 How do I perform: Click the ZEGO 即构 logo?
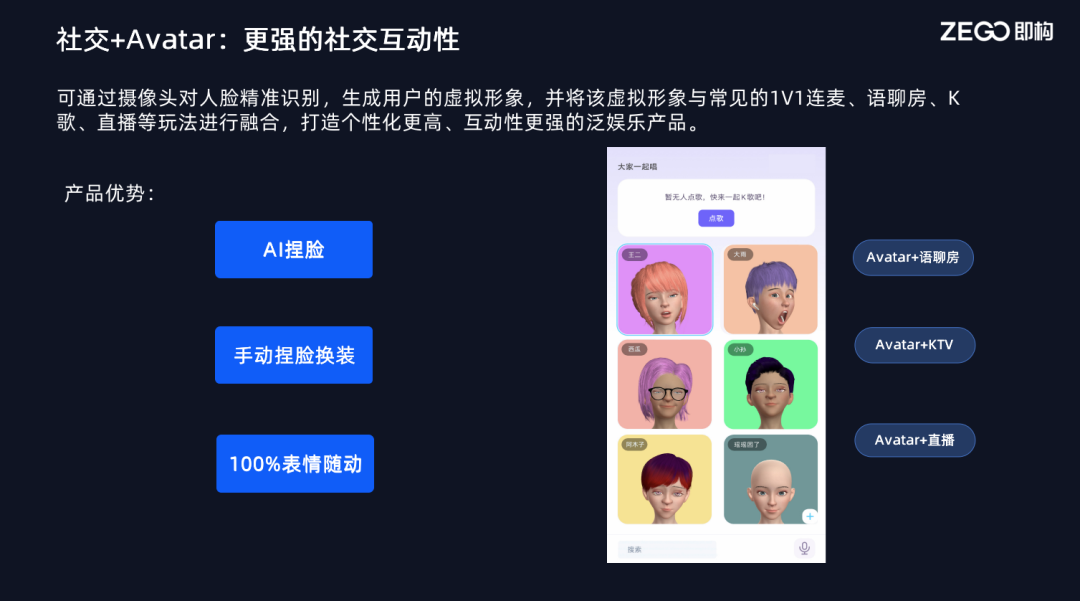(x=996, y=32)
